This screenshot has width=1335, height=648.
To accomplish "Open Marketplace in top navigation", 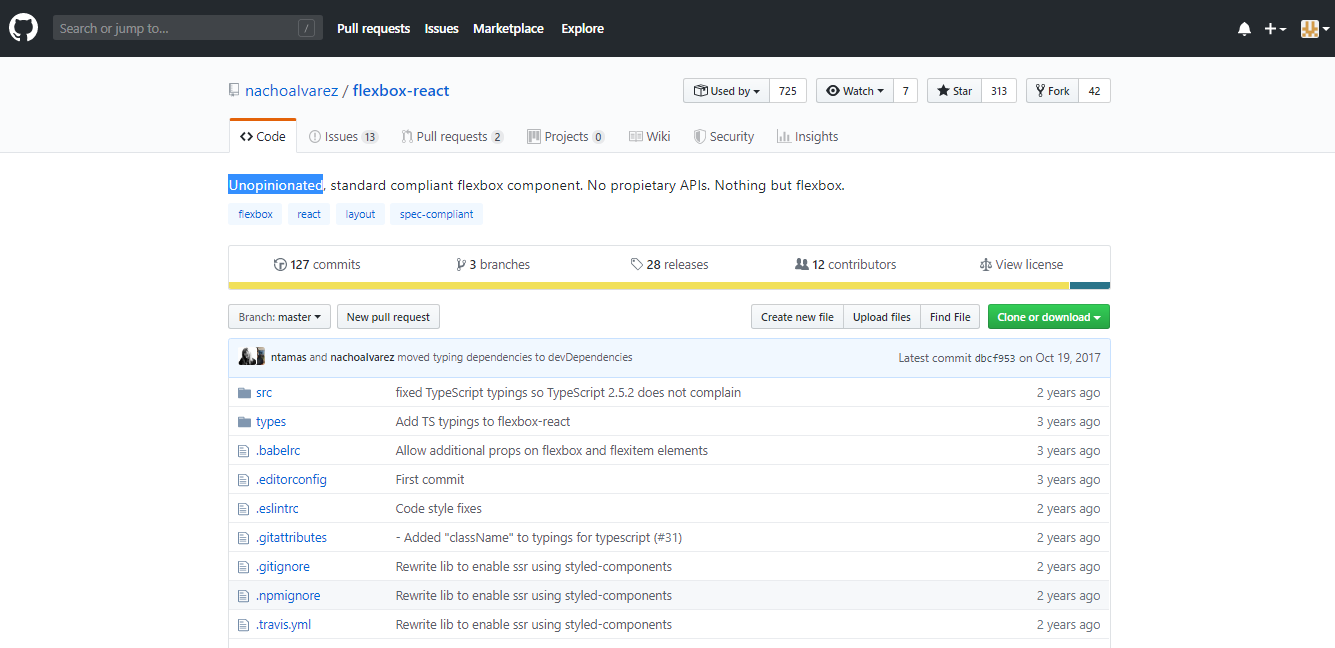I will (x=508, y=29).
